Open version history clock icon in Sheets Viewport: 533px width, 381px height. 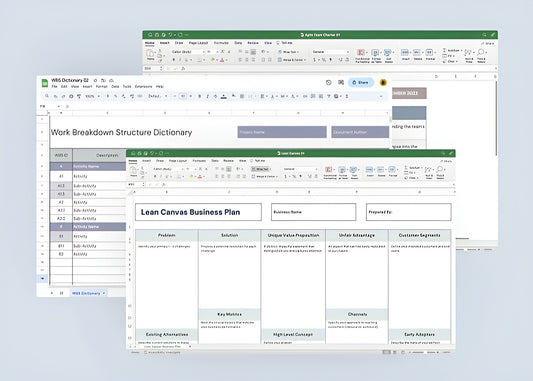pos(328,83)
